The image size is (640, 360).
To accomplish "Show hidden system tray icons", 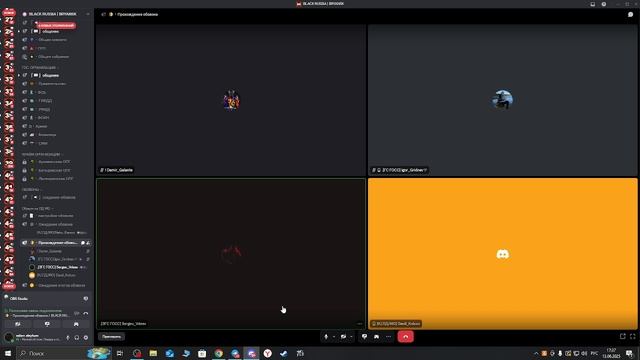I will pyautogui.click(x=536, y=353).
